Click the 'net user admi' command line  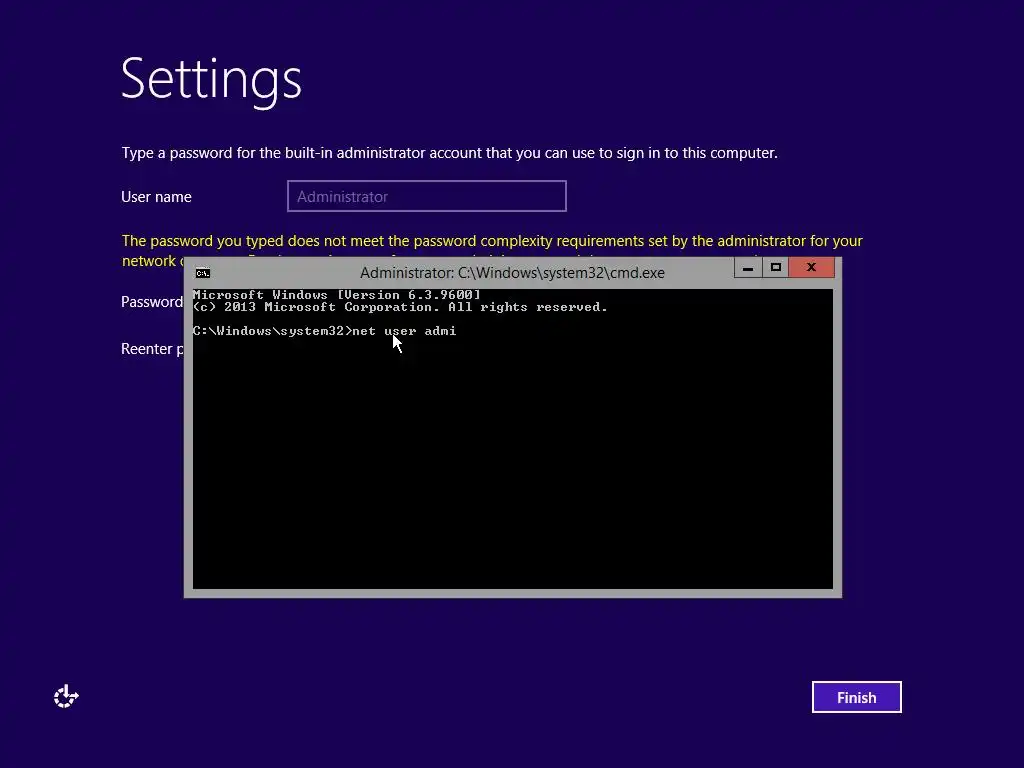325,331
